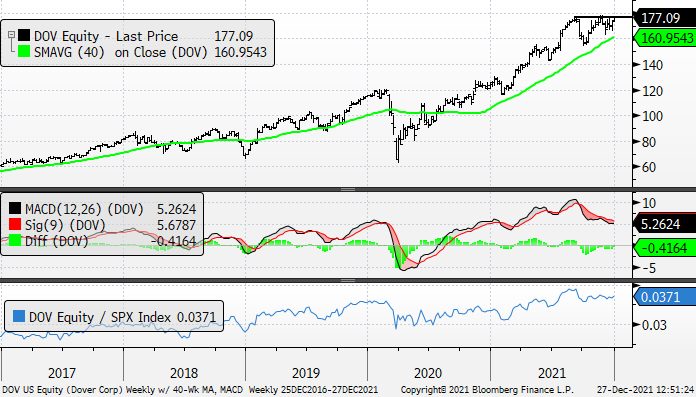This screenshot has height=397, width=696.
Task: Click the 27-Dec-2021 12:51:24 timestamp
Action: pyautogui.click(x=646, y=390)
